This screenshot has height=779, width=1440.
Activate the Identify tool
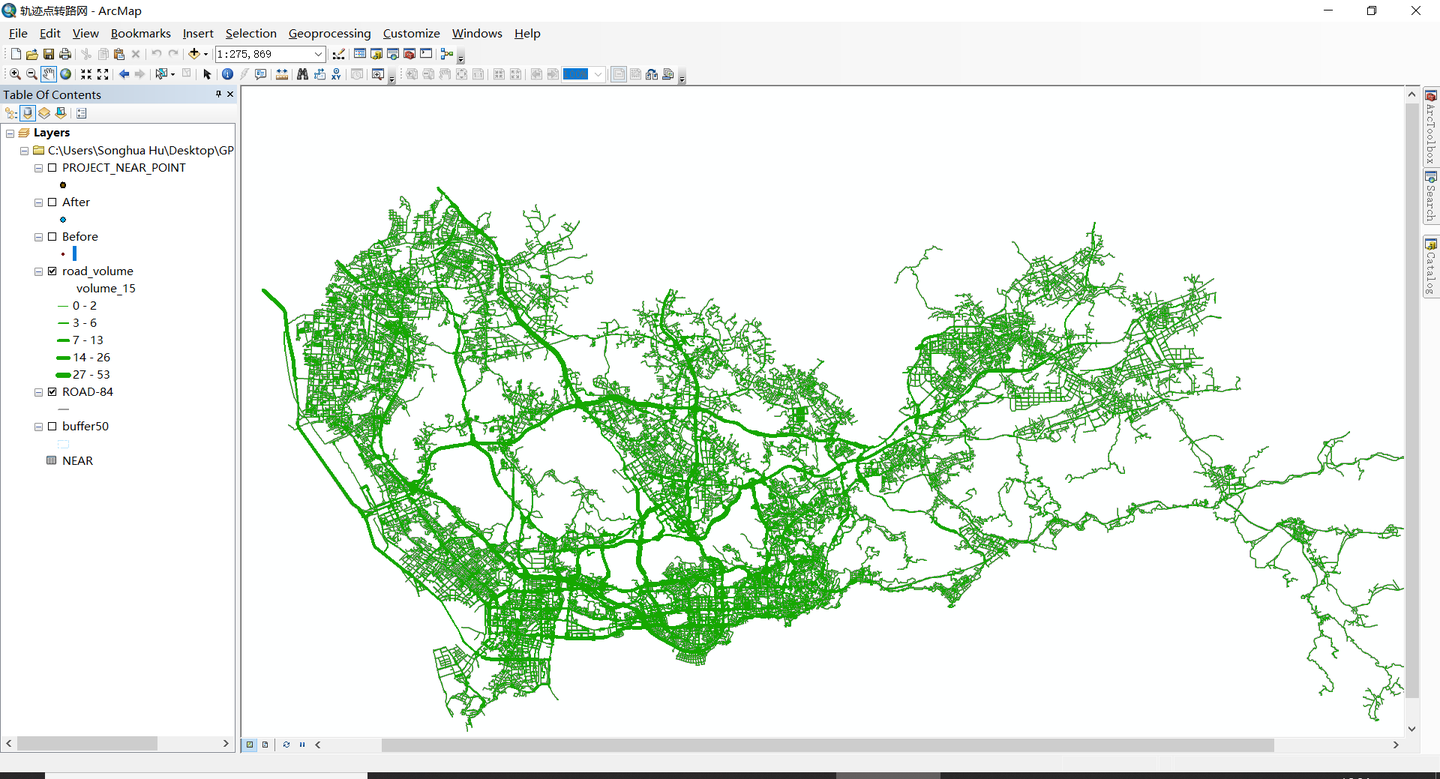pos(227,74)
